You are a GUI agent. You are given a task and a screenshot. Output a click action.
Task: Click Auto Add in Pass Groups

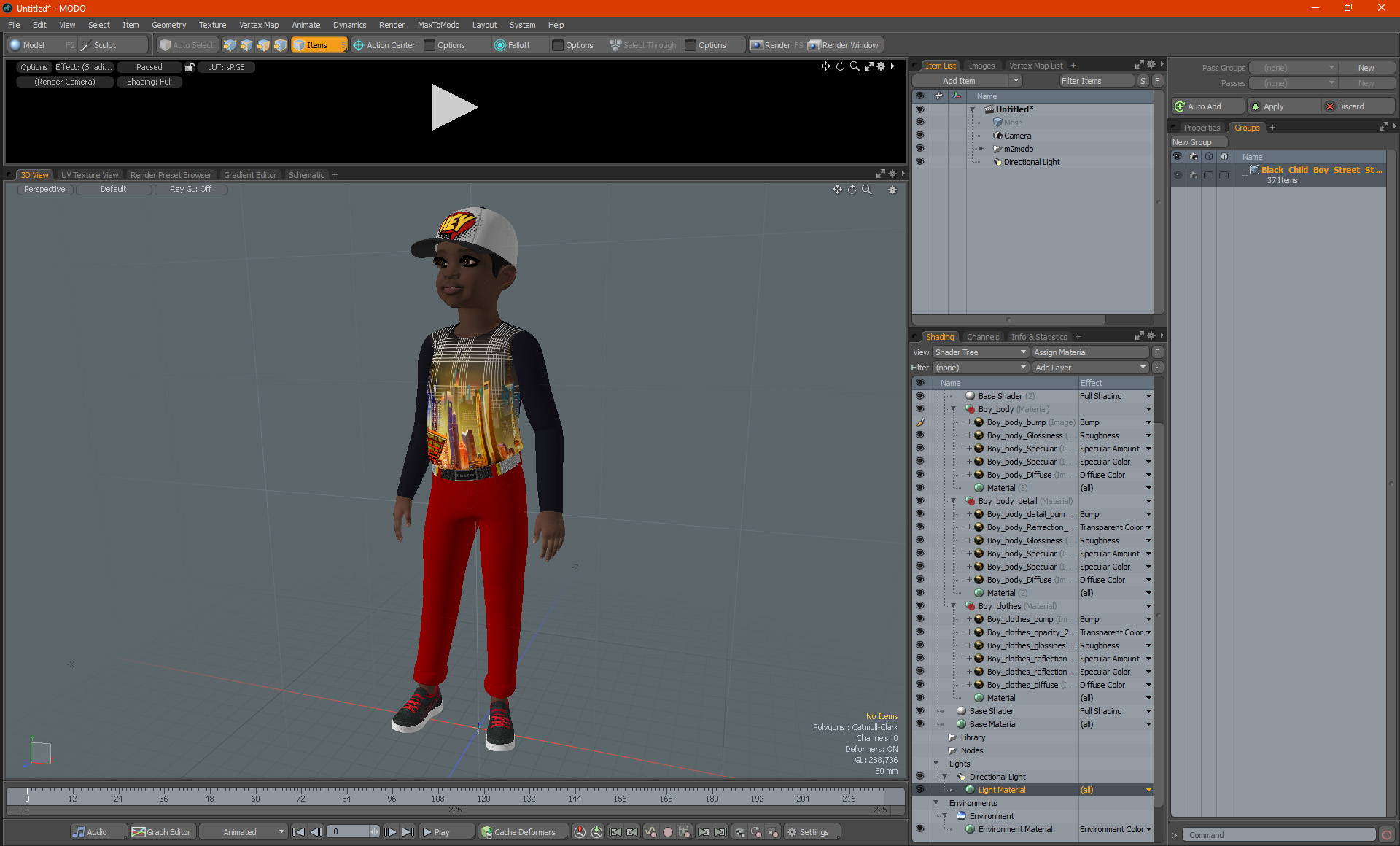[1207, 106]
